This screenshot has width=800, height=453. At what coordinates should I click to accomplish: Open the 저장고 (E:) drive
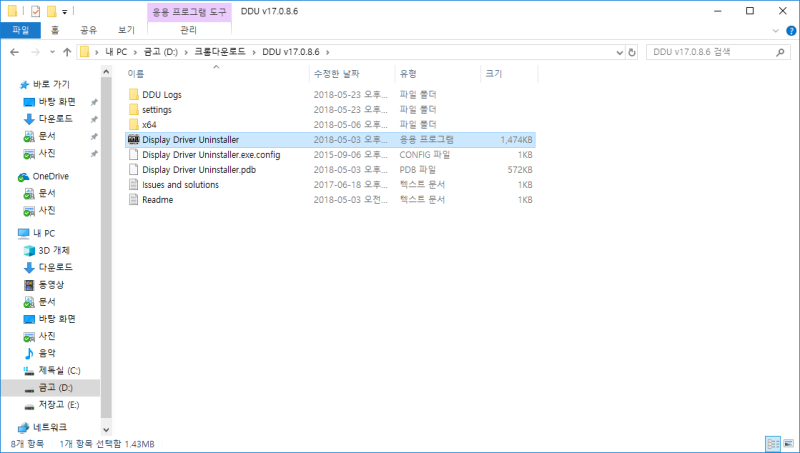(x=59, y=405)
